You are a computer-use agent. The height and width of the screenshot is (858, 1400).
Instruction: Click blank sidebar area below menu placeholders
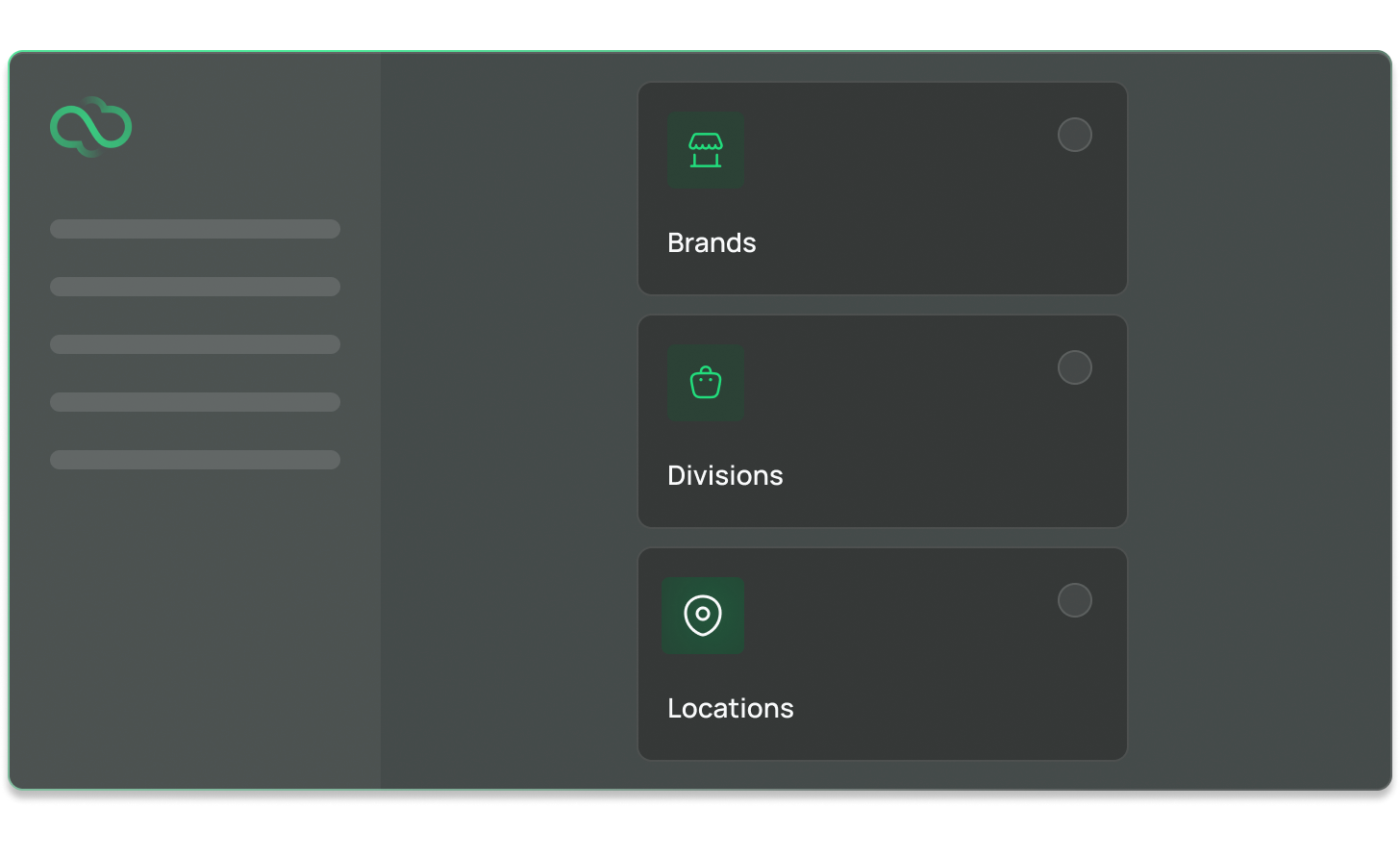(195, 625)
